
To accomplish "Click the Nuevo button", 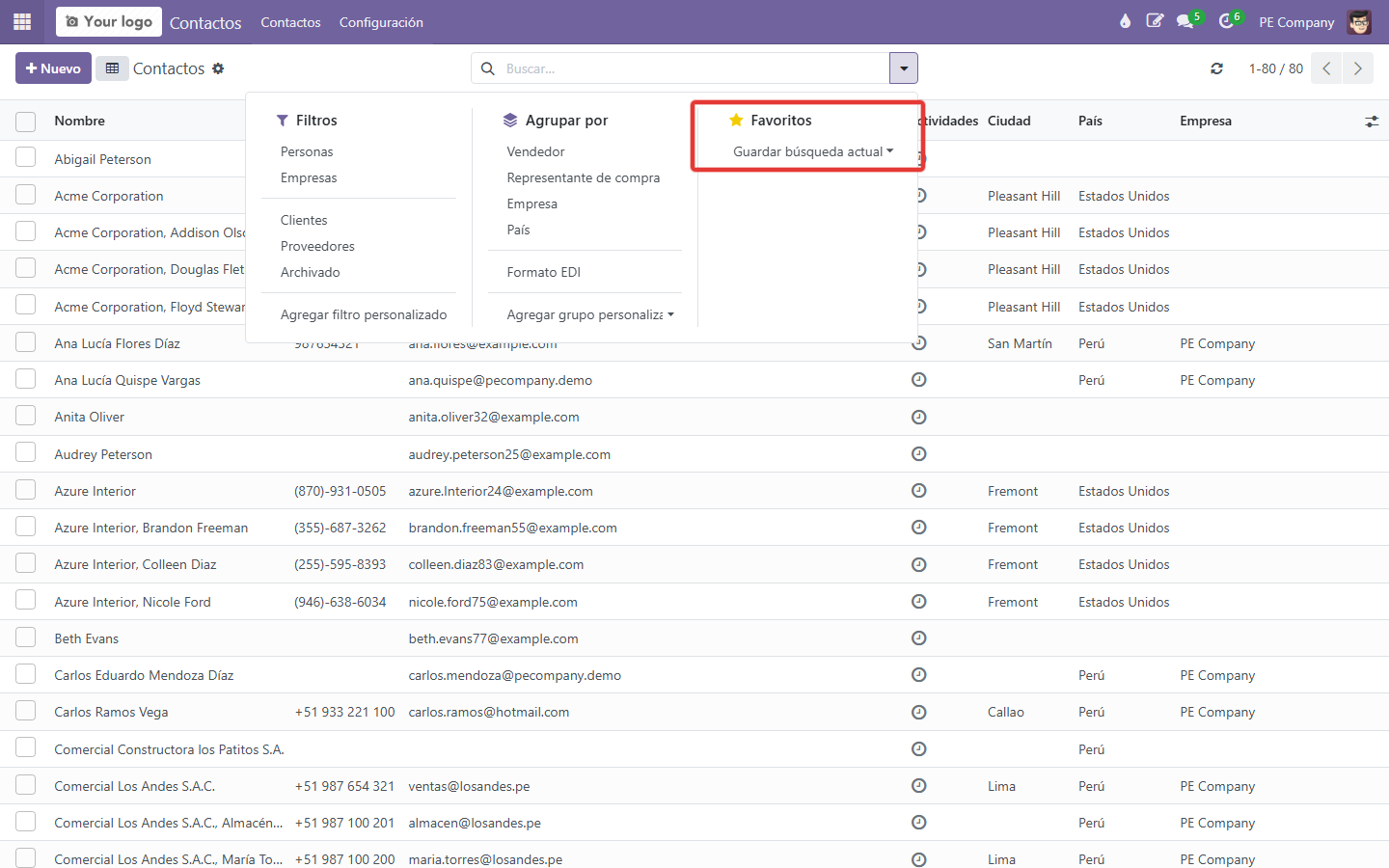I will [x=54, y=68].
